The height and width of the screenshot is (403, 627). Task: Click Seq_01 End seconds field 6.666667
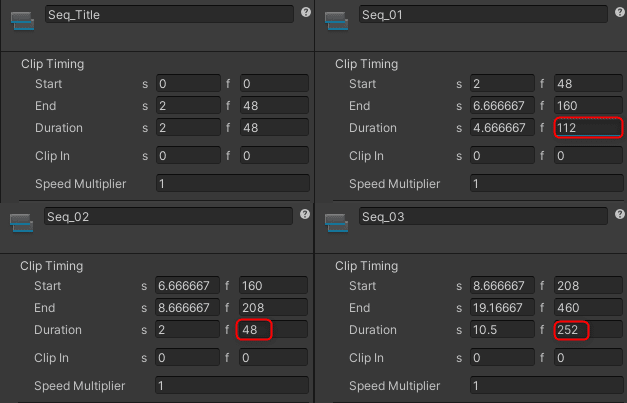pos(502,106)
